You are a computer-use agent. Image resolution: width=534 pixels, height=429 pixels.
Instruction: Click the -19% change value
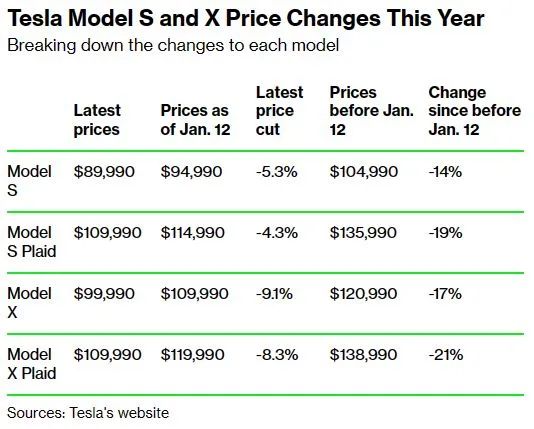coord(445,233)
